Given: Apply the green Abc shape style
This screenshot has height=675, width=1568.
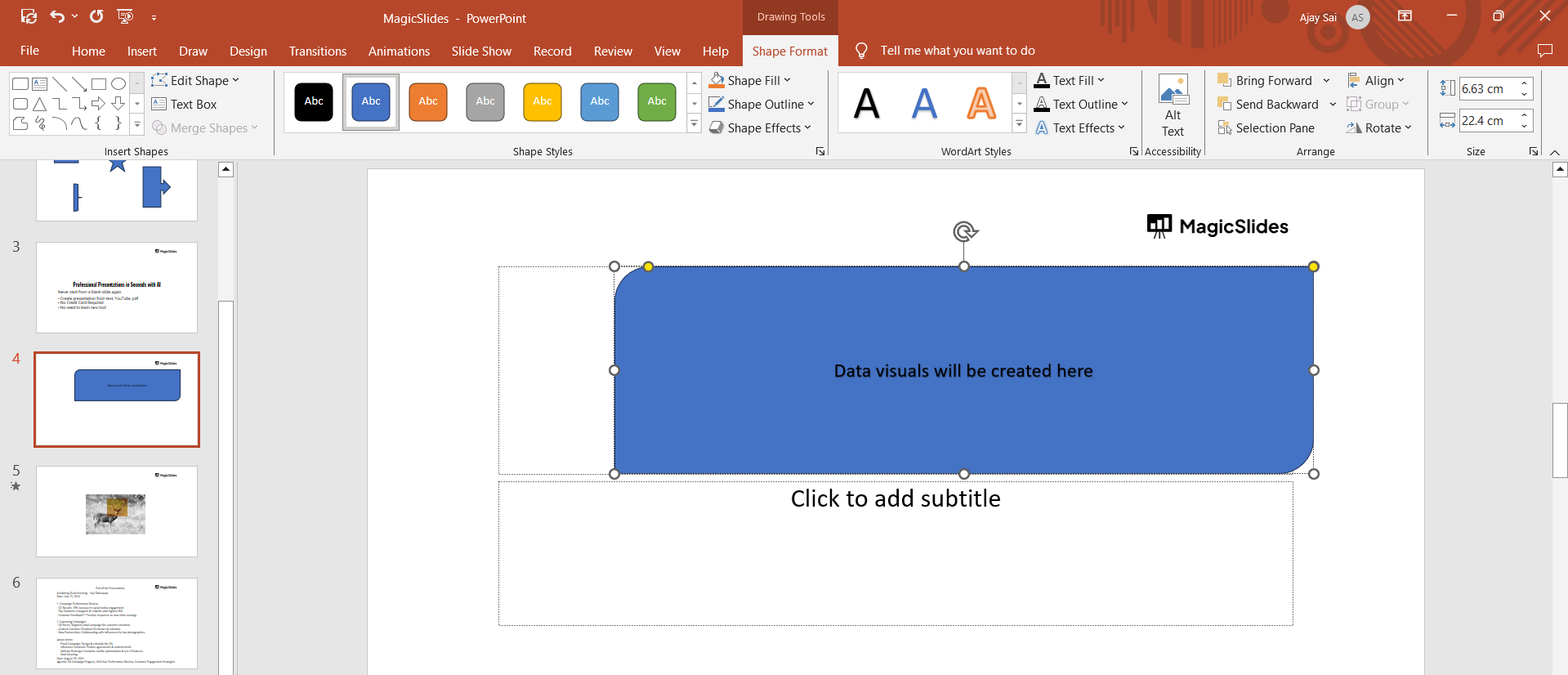Looking at the screenshot, I should pyautogui.click(x=657, y=101).
